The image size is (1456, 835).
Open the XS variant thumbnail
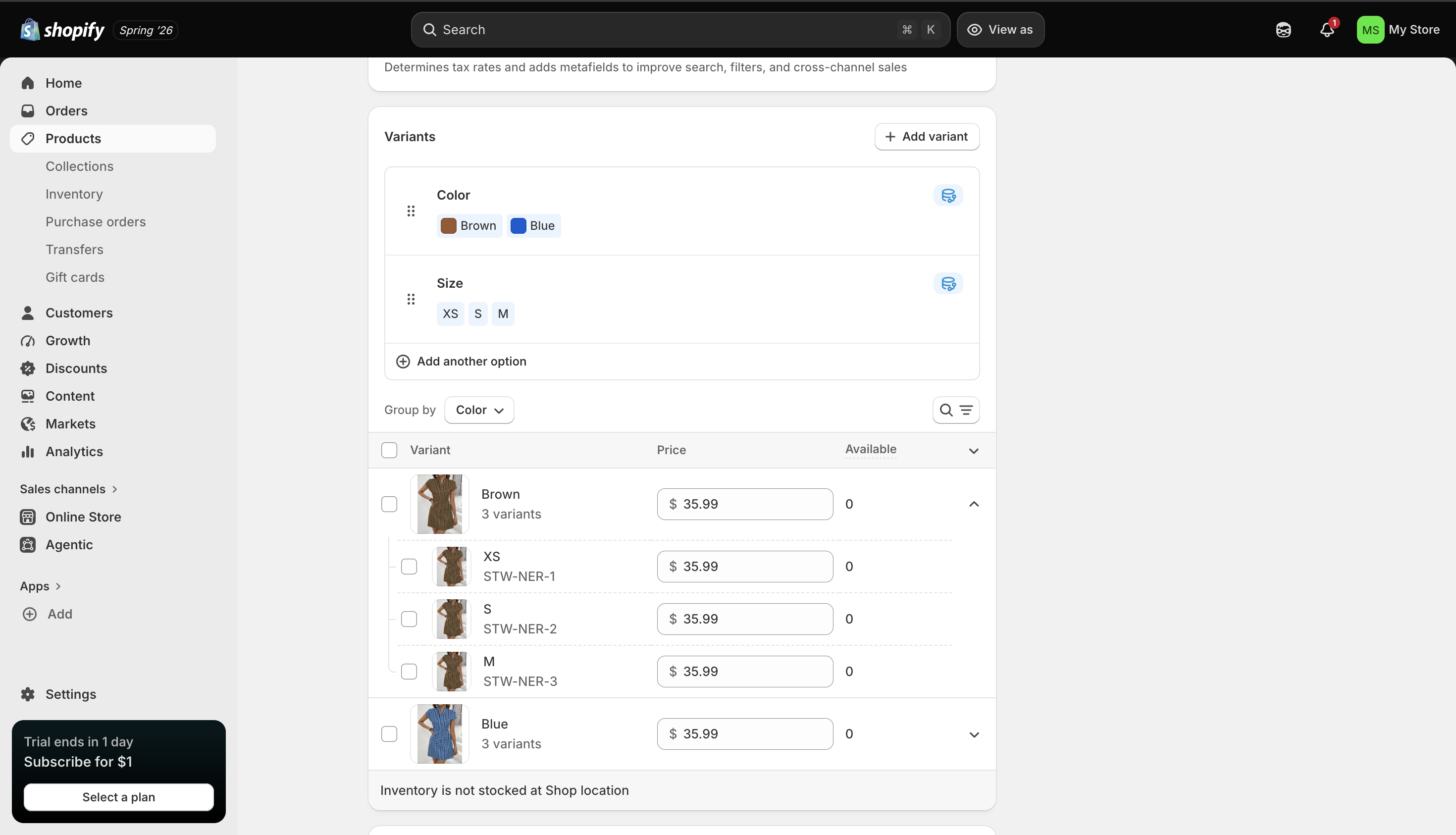coord(452,567)
